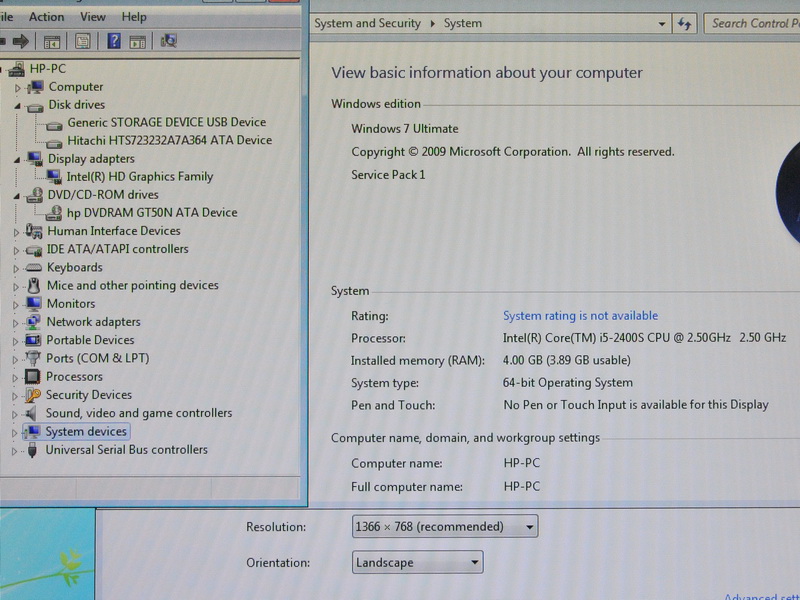800x600 pixels.
Task: Click the Disk drives category icon
Action: [35, 107]
